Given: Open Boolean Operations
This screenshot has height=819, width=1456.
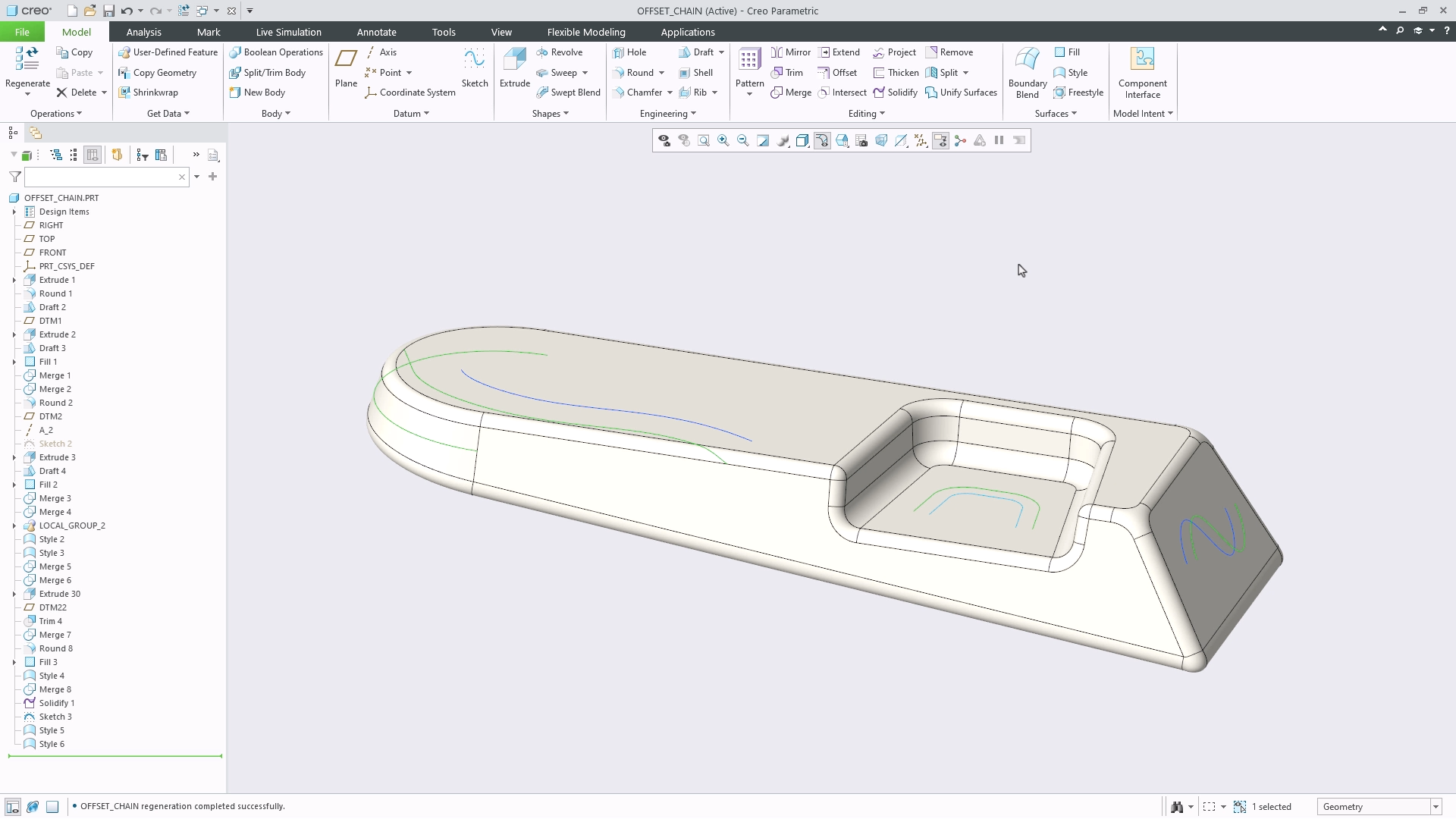Looking at the screenshot, I should 276,52.
